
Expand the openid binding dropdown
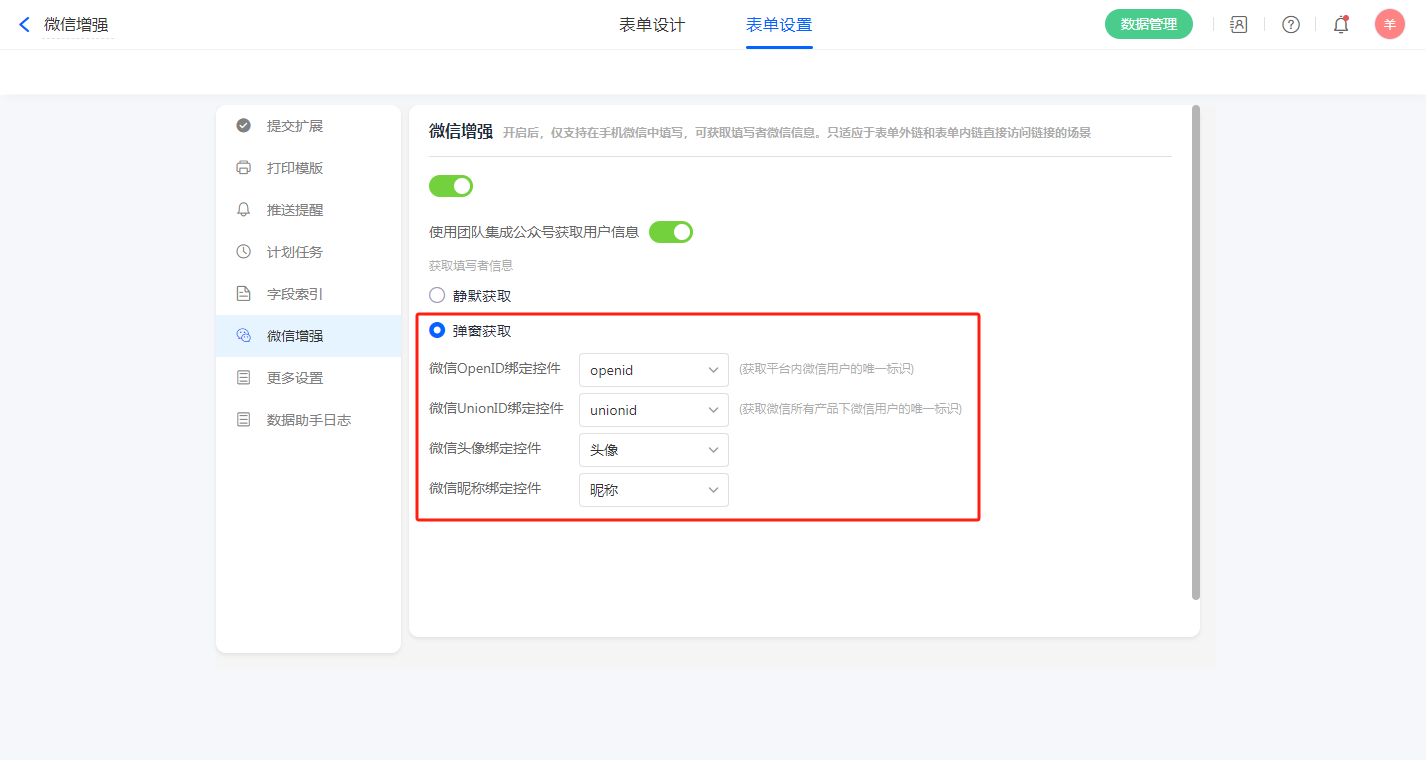click(653, 370)
